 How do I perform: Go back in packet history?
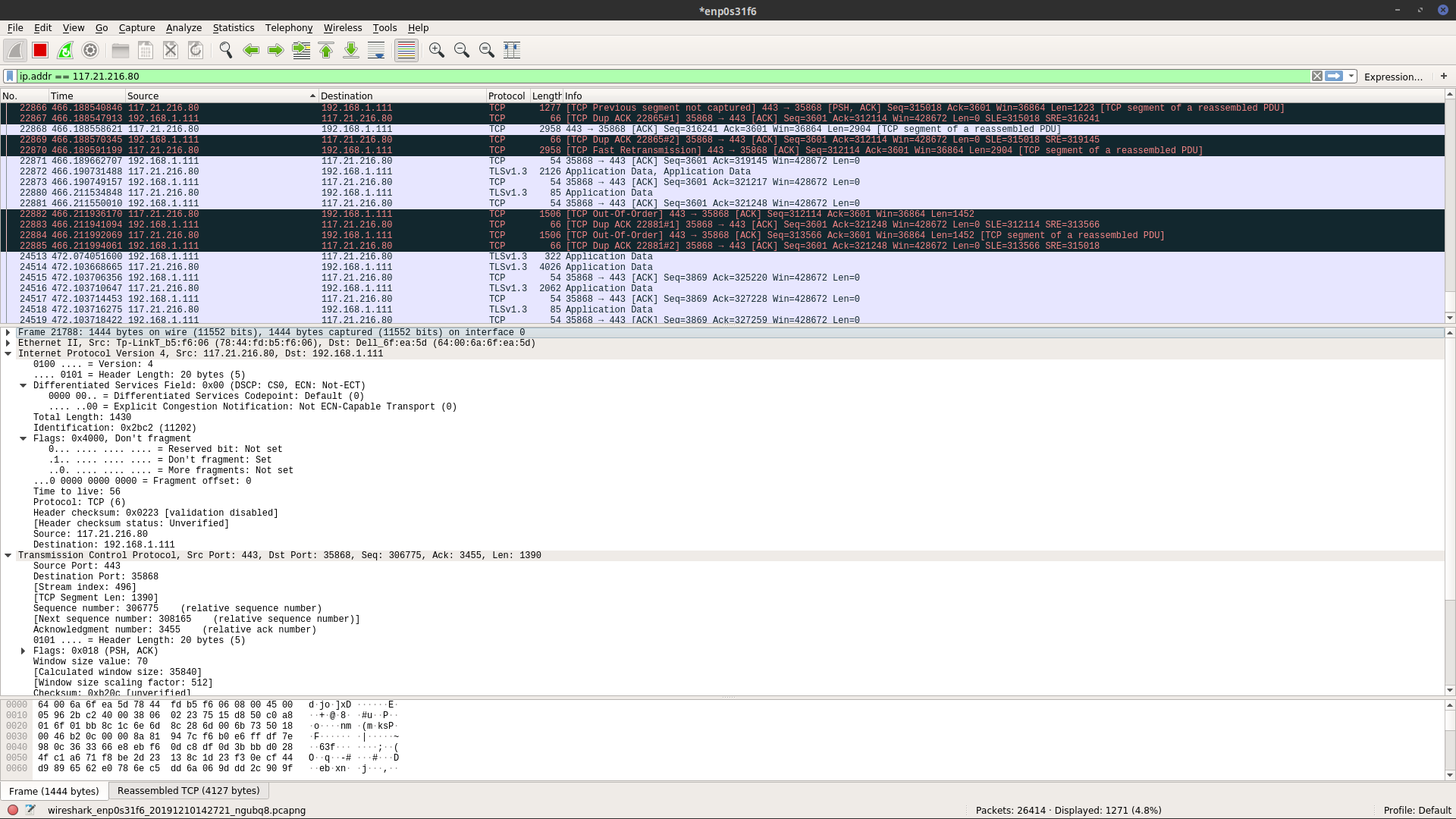[251, 50]
